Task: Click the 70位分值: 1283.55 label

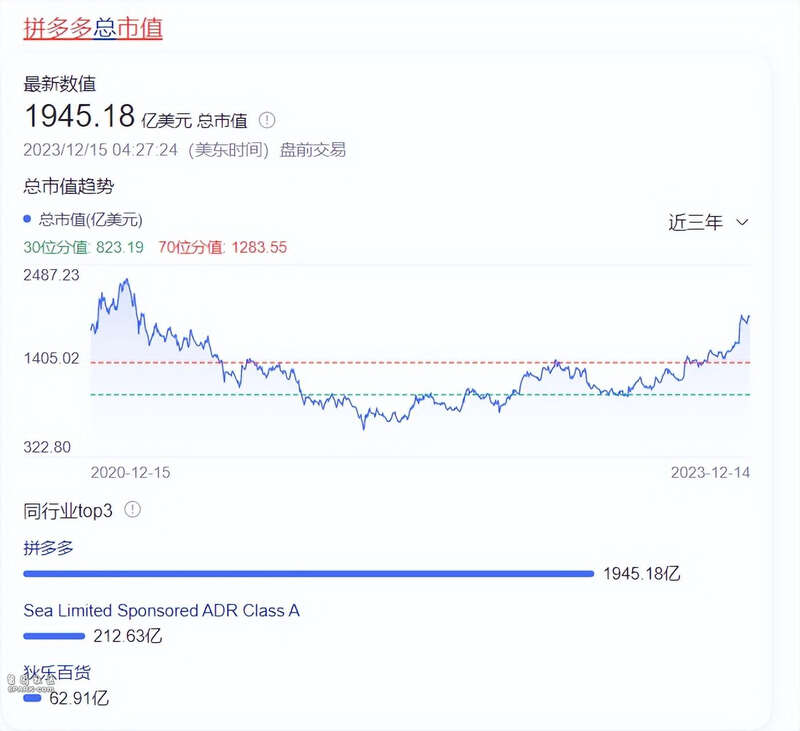Action: tap(222, 247)
